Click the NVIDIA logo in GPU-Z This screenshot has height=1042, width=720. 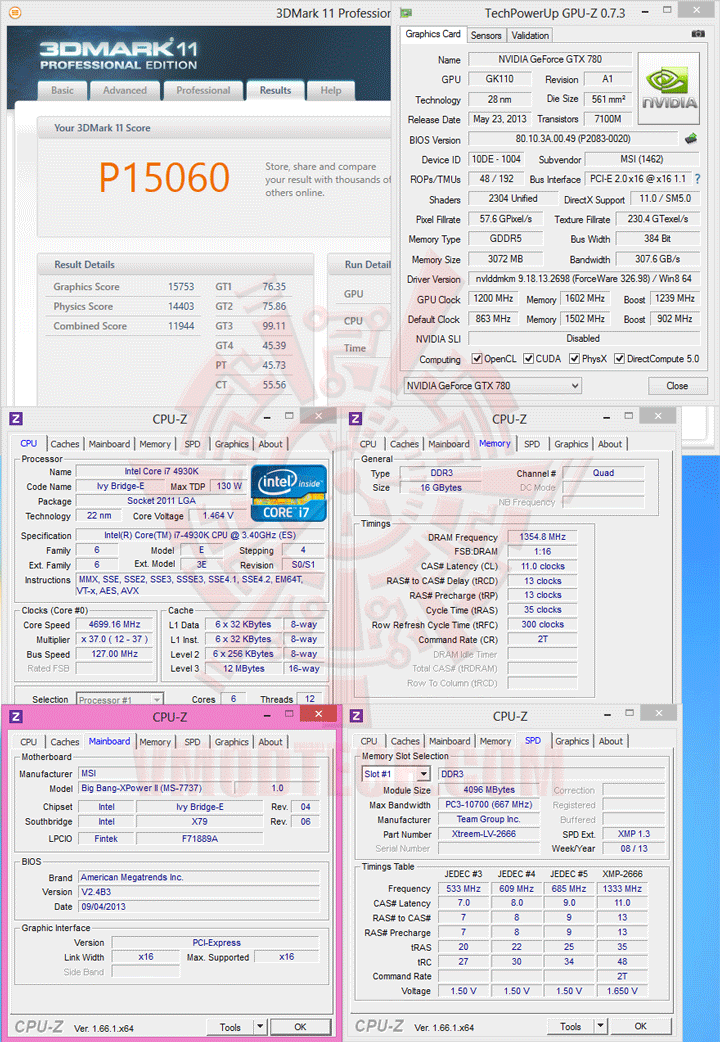[x=669, y=88]
